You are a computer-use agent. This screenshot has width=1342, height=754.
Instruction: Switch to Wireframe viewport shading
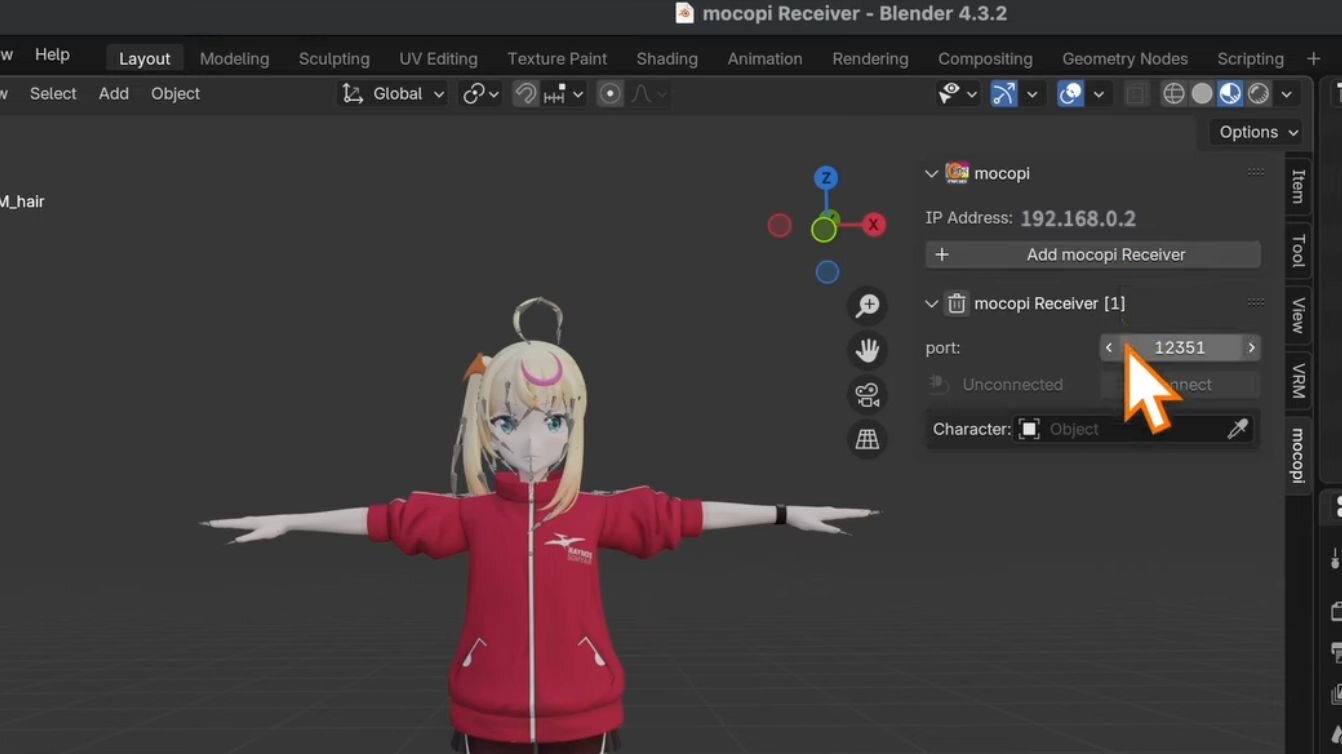[1174, 94]
